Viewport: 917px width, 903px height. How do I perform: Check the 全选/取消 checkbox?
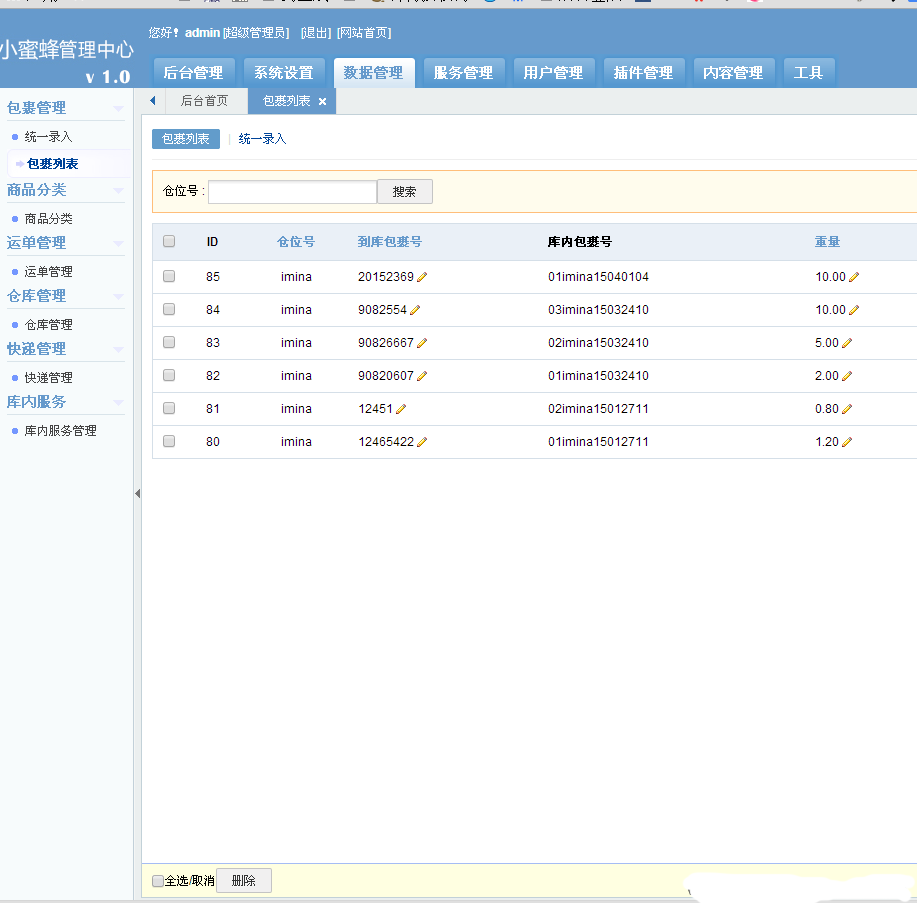tap(157, 881)
